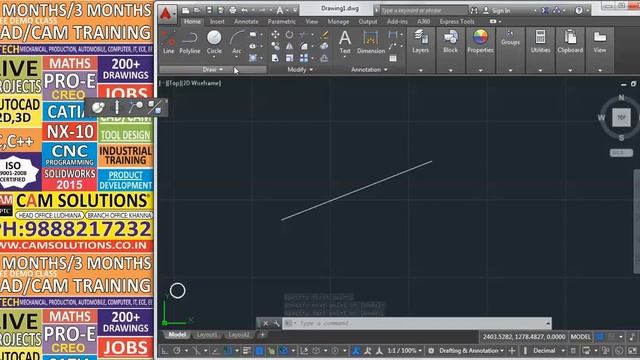Click the keyword search box in title bar
Image resolution: width=640 pixels, height=360 pixels.
[x=424, y=11]
